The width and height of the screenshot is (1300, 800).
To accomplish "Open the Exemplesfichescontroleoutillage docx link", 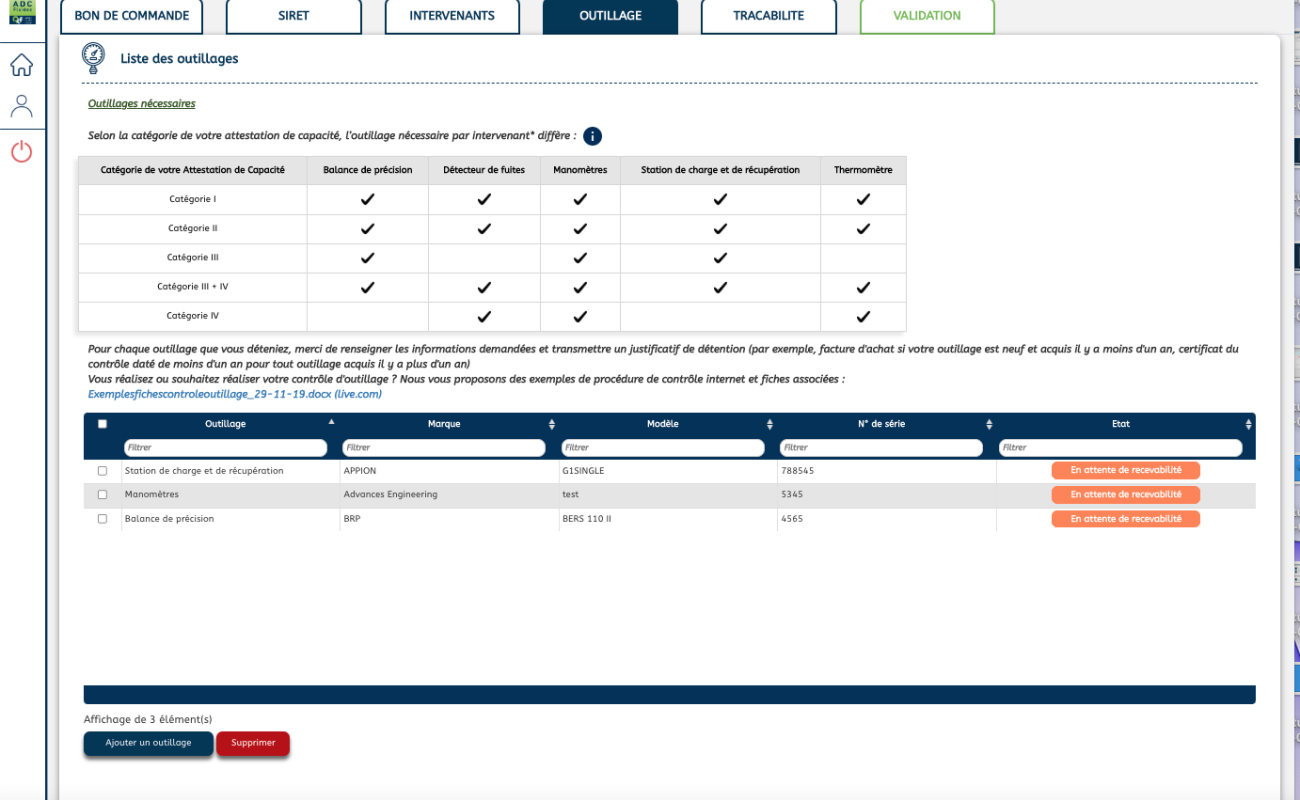I will point(235,394).
